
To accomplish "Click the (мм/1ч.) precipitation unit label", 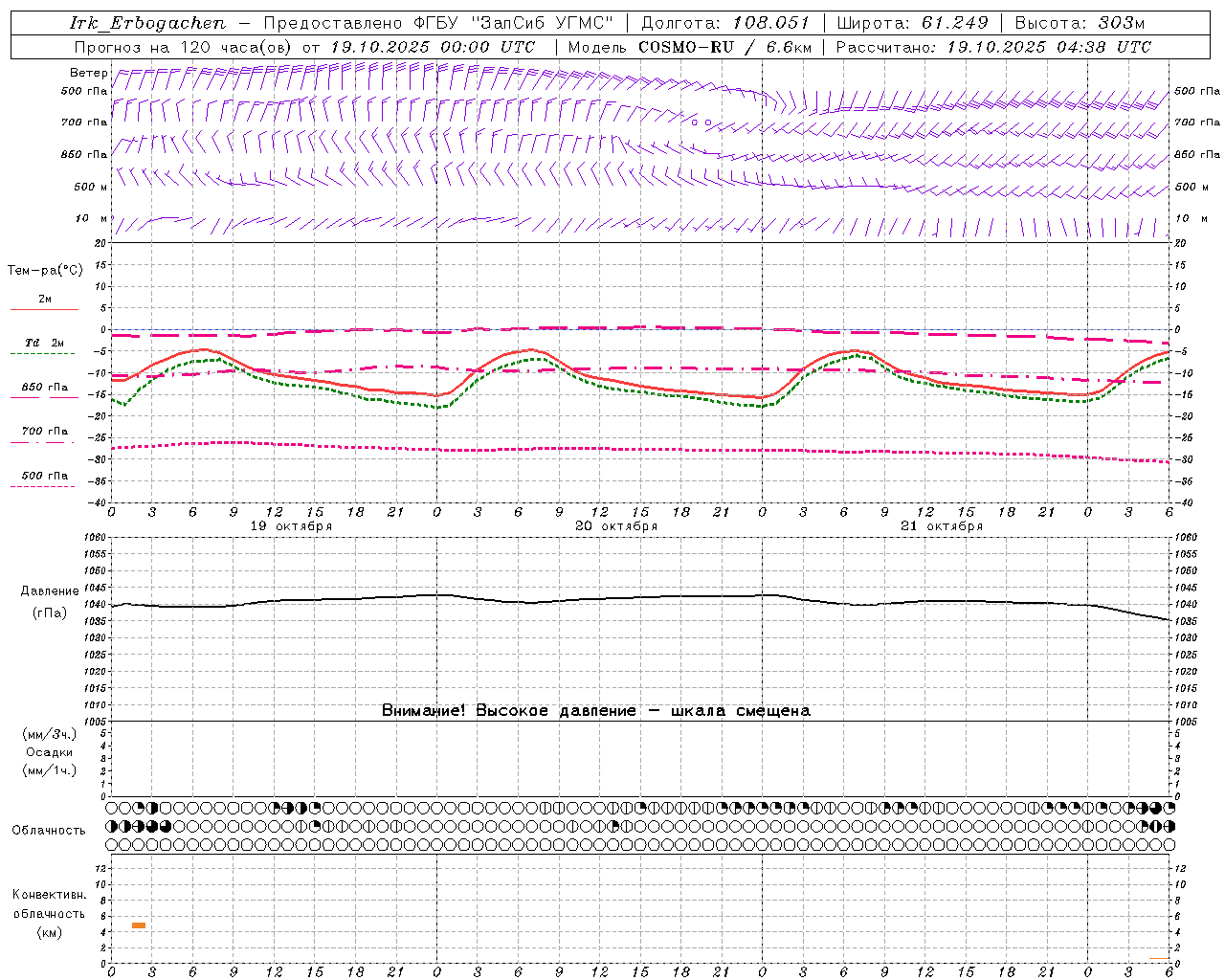I will point(50,770).
